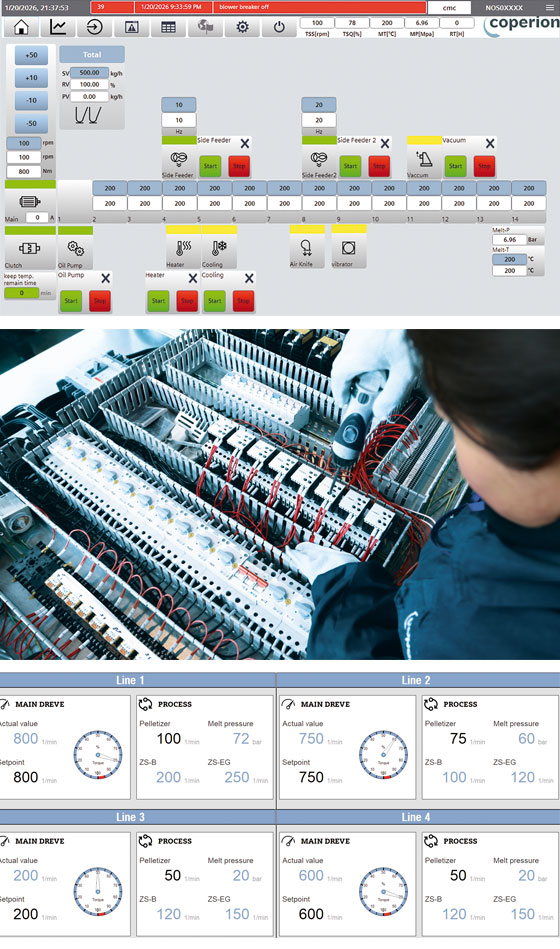This screenshot has width=560, height=949.
Task: Click the Melt-T 200 °C setpoint
Action: pyautogui.click(x=510, y=259)
